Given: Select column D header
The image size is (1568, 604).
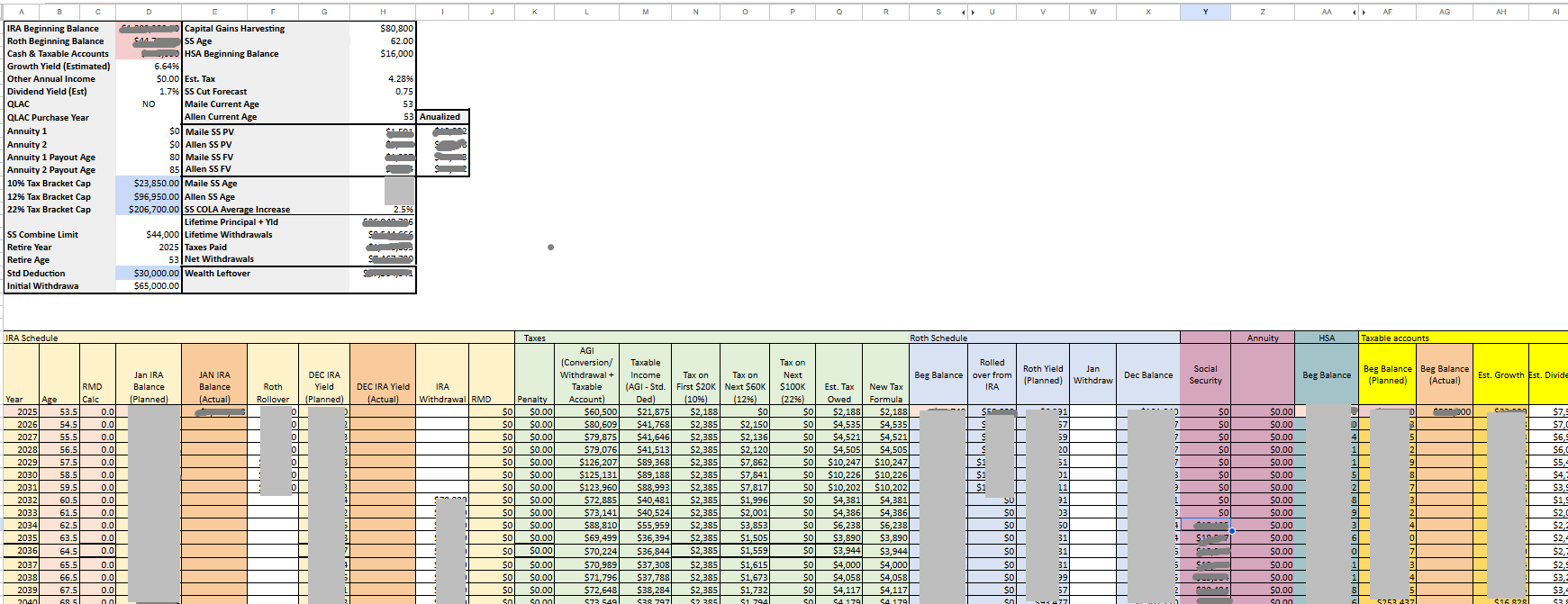Looking at the screenshot, I should click(149, 12).
